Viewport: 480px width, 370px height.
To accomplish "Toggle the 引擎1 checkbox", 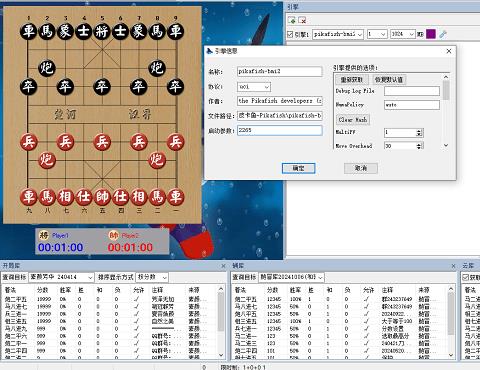I will pos(290,34).
